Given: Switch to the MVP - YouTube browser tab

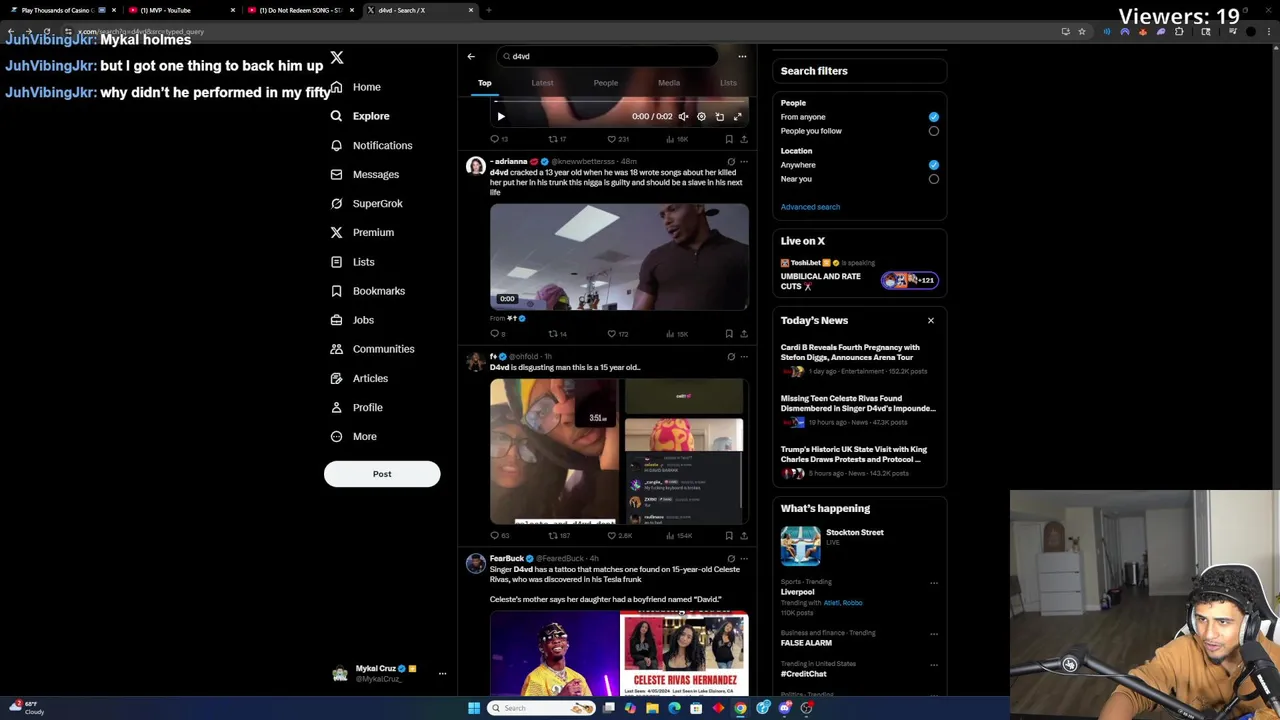Looking at the screenshot, I should (180, 10).
